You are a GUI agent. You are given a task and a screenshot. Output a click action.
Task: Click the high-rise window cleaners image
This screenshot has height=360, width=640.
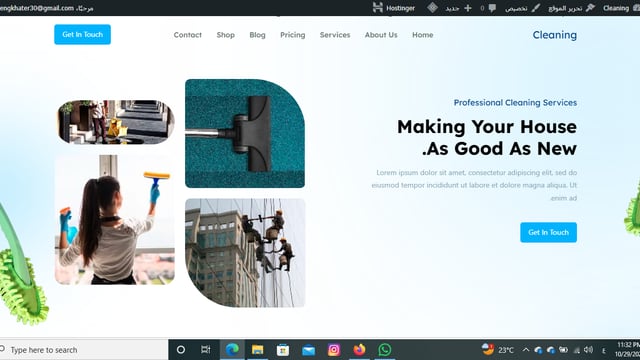tap(245, 253)
